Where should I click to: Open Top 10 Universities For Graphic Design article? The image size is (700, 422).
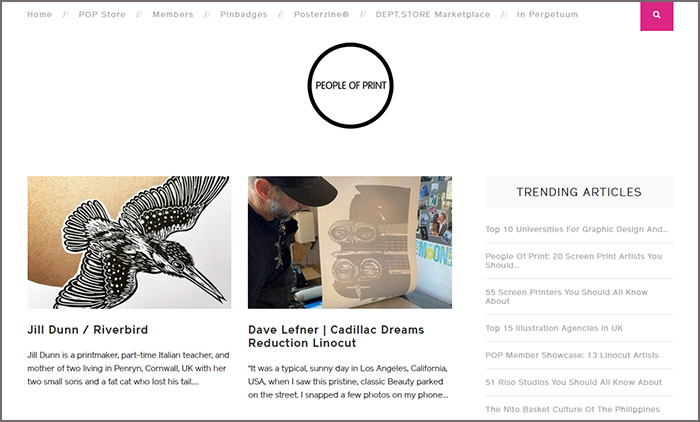point(577,229)
